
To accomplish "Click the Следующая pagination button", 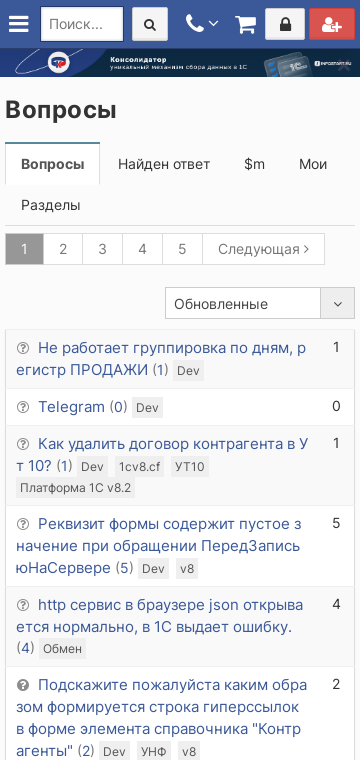I will (264, 249).
